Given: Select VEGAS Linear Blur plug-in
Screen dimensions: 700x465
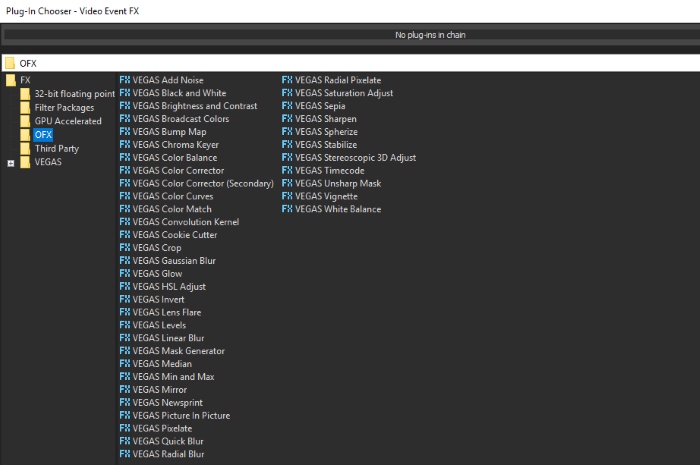Looking at the screenshot, I should [x=162, y=338].
